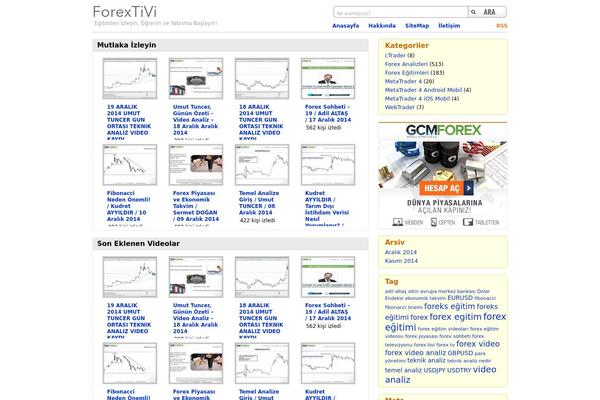Open MetaTrader 4 Android Mobil category
The image size is (600, 400).
tap(423, 90)
